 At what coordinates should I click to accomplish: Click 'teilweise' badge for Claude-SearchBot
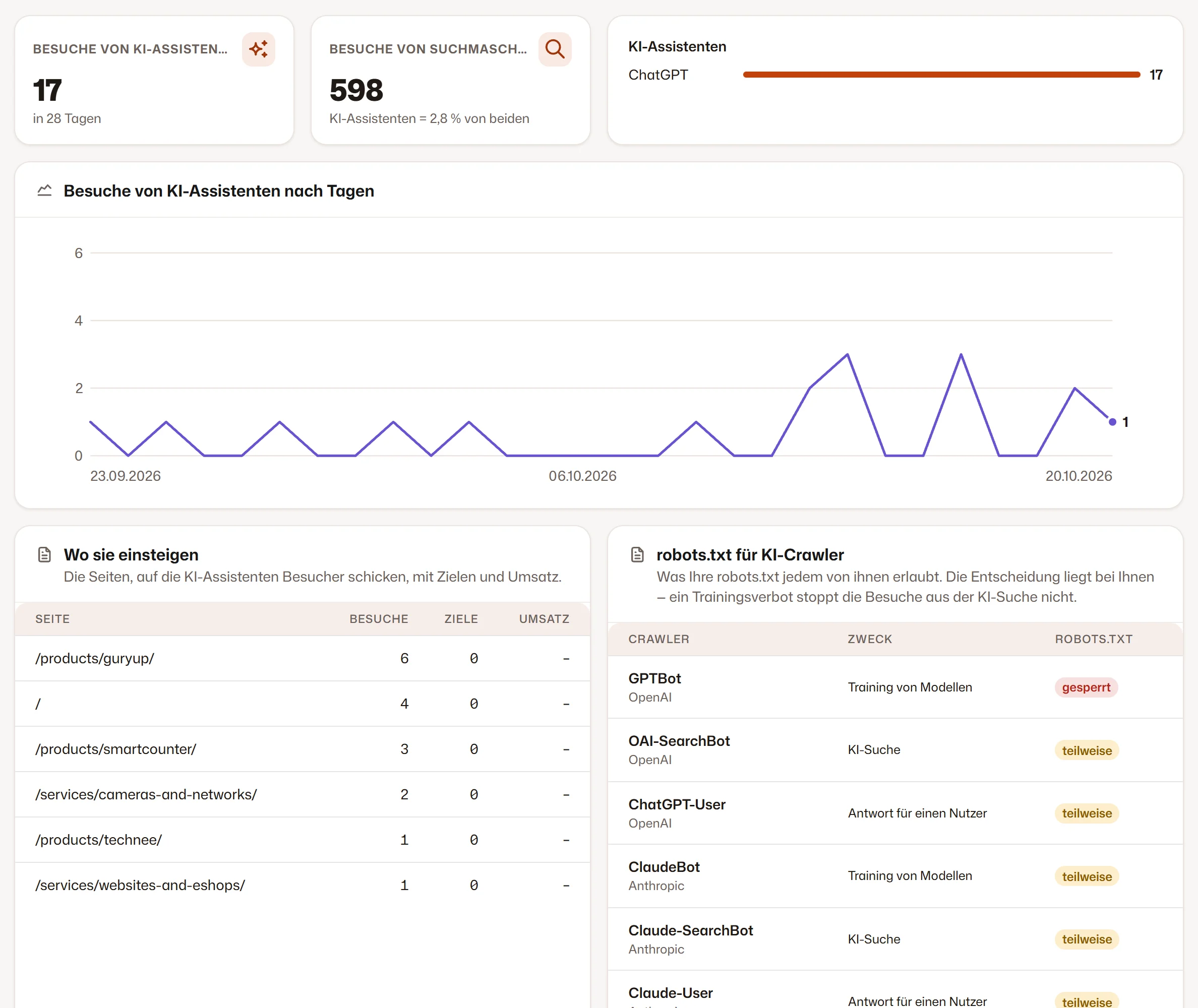coord(1087,939)
